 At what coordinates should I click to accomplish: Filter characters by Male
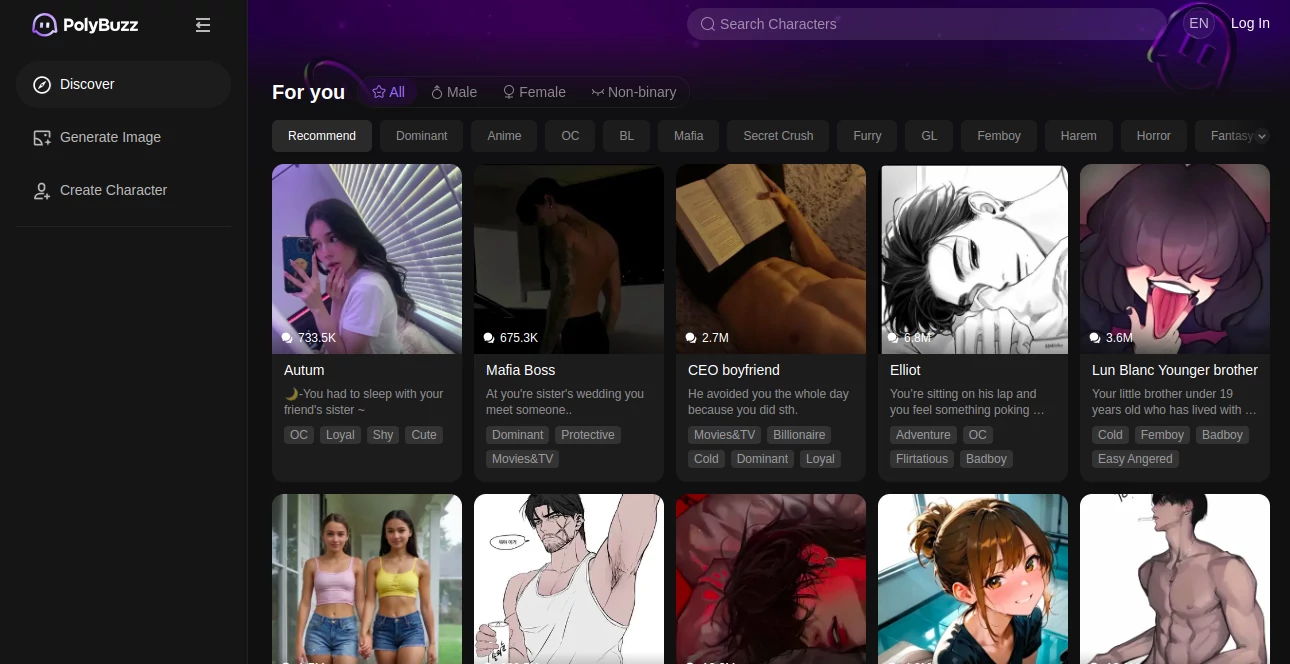tap(453, 92)
